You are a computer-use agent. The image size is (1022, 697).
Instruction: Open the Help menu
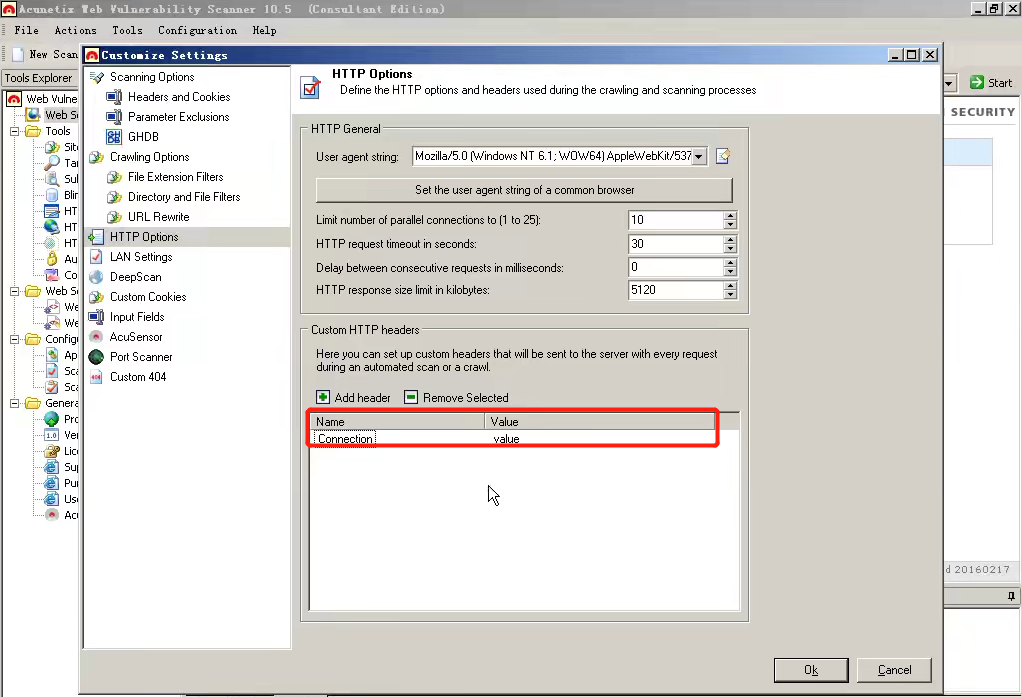[265, 30]
